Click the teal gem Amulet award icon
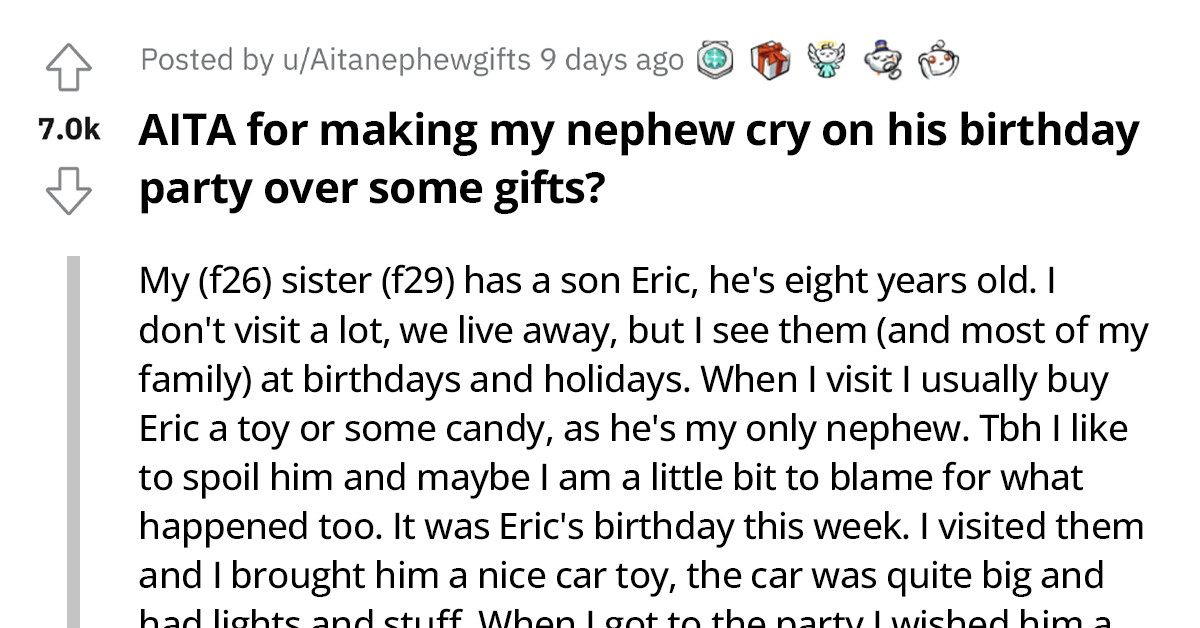Image resolution: width=1200 pixels, height=628 pixels. pos(714,60)
